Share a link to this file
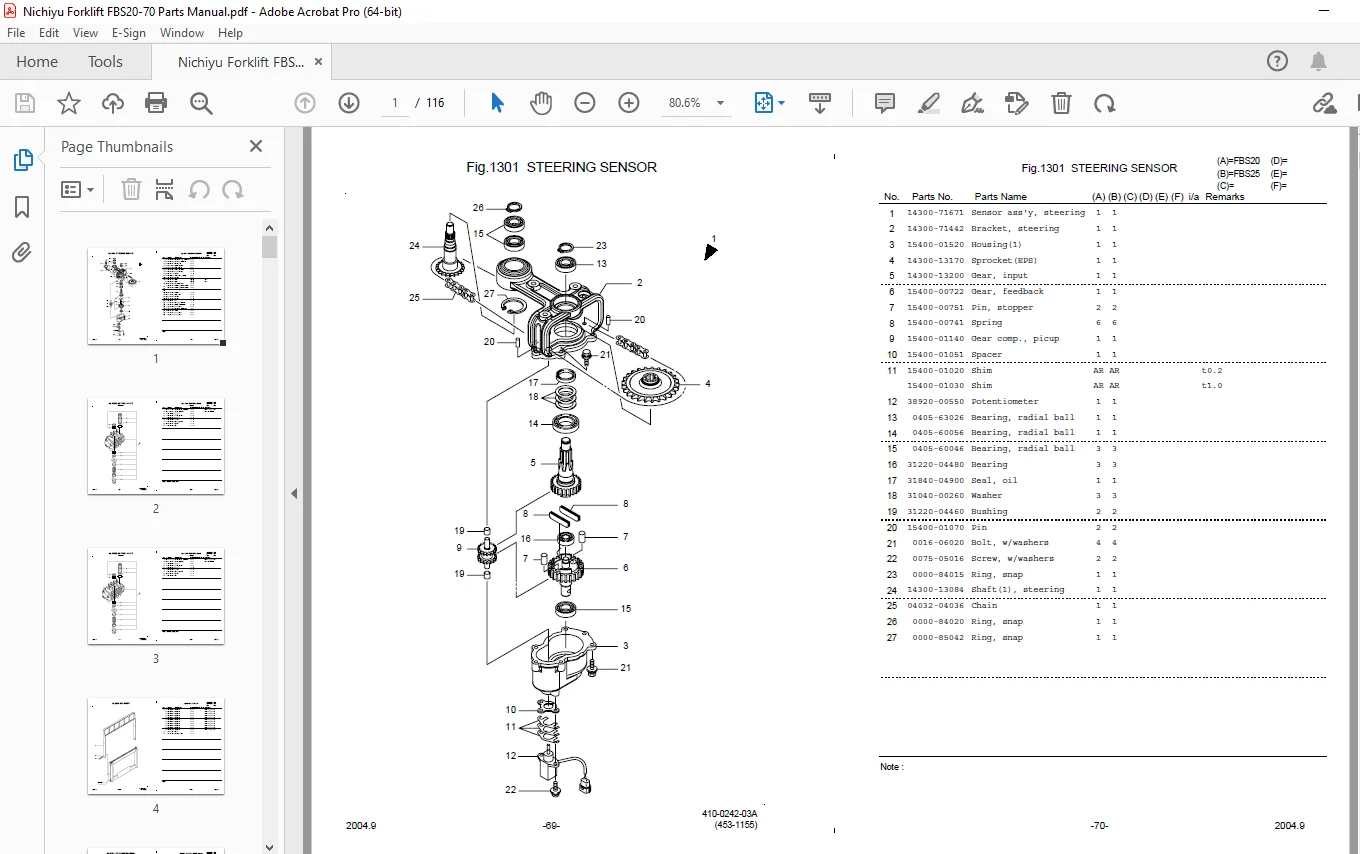1360x854 pixels. pyautogui.click(x=1325, y=103)
